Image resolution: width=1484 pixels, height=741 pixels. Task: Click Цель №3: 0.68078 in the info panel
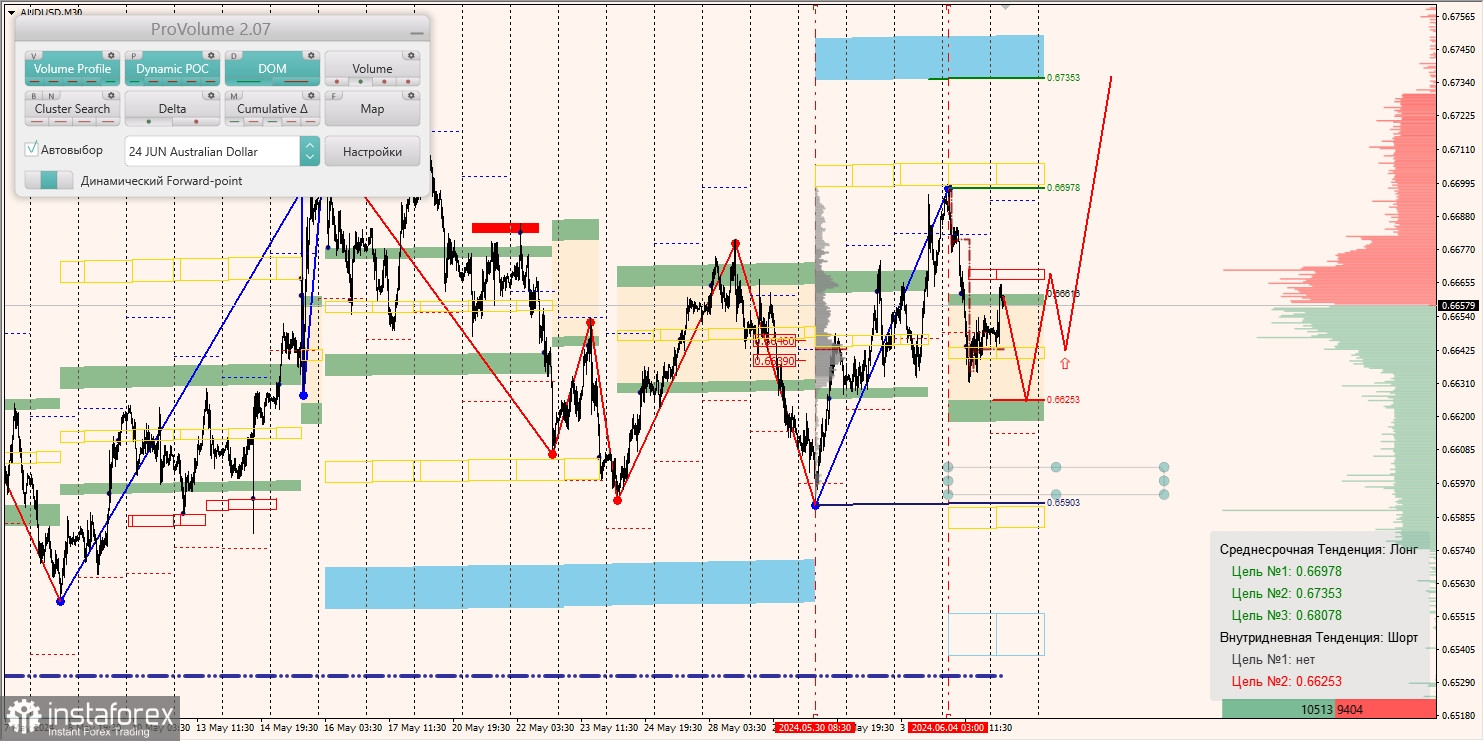pyautogui.click(x=1286, y=615)
